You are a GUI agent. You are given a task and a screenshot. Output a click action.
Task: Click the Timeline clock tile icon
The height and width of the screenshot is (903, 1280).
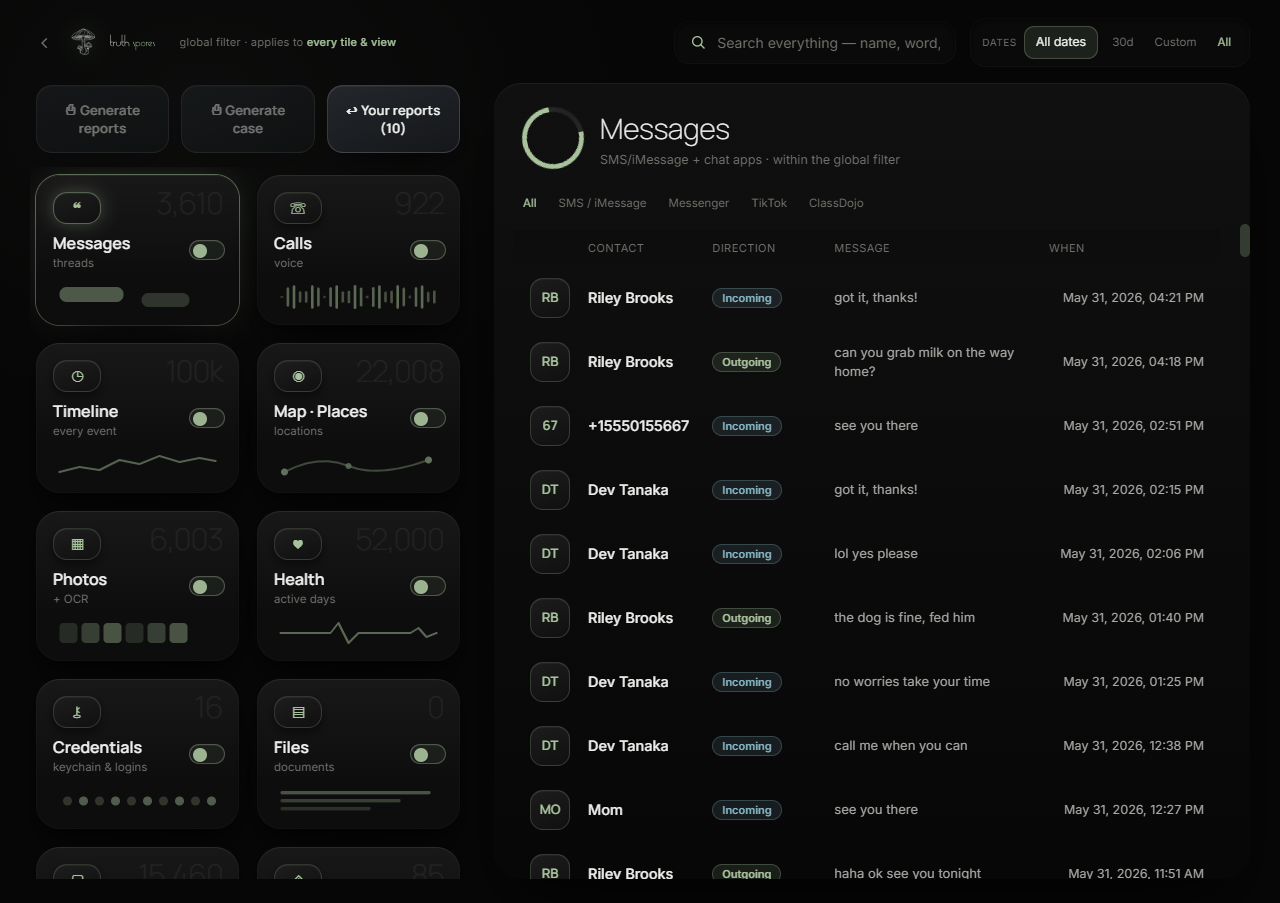click(x=77, y=376)
